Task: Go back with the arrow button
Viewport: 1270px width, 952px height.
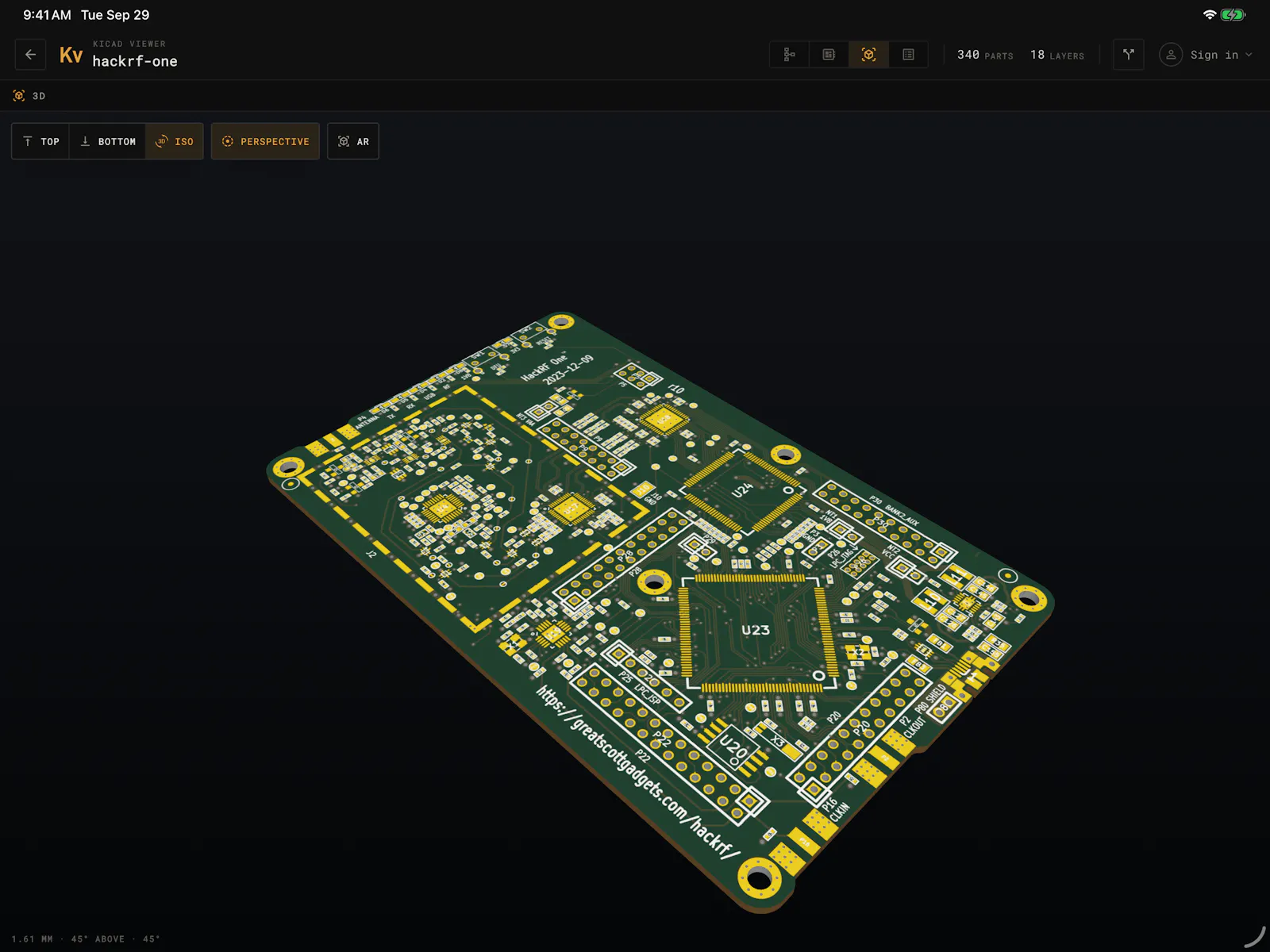Action: (30, 55)
